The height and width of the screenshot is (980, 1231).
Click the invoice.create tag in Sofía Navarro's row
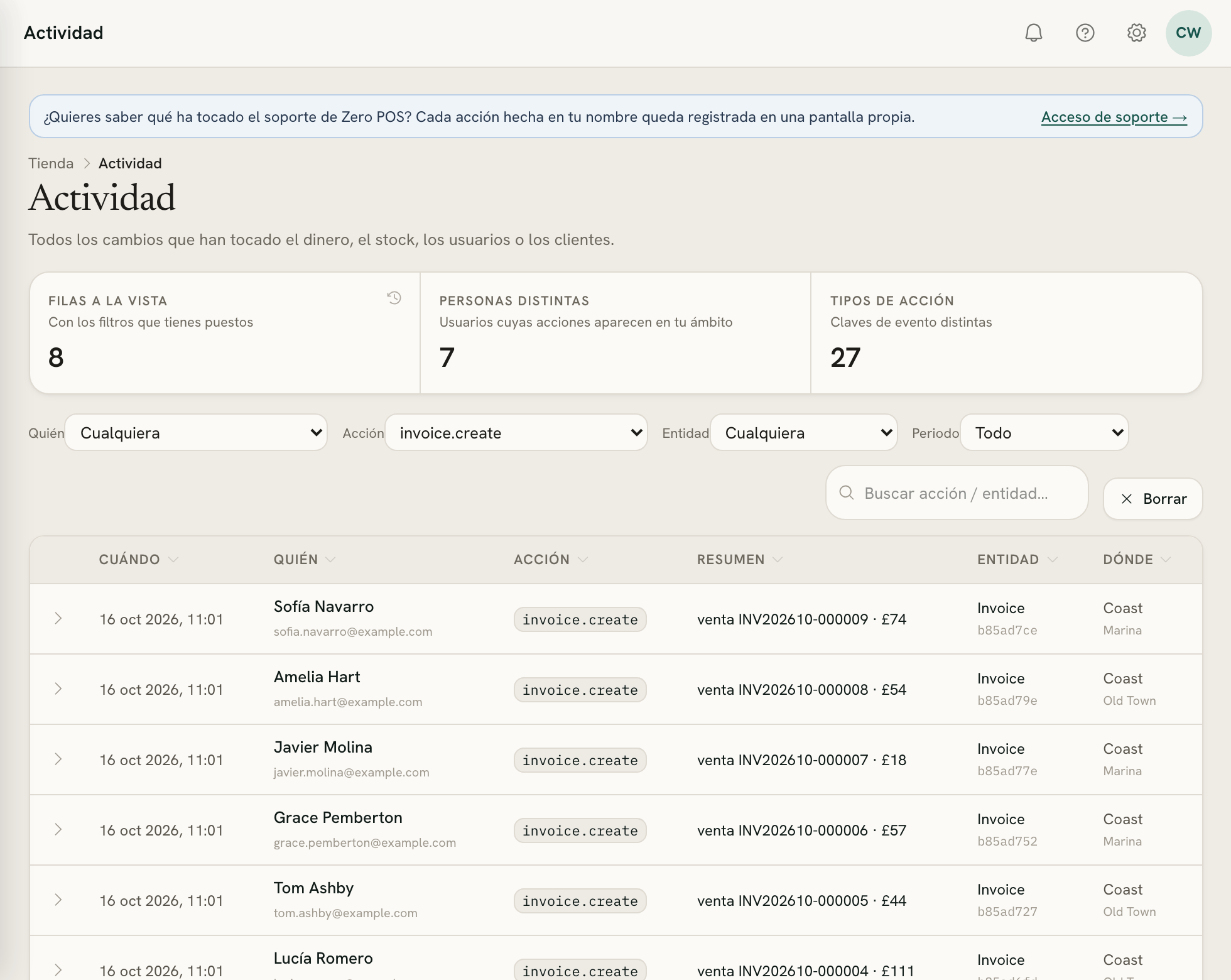[580, 619]
